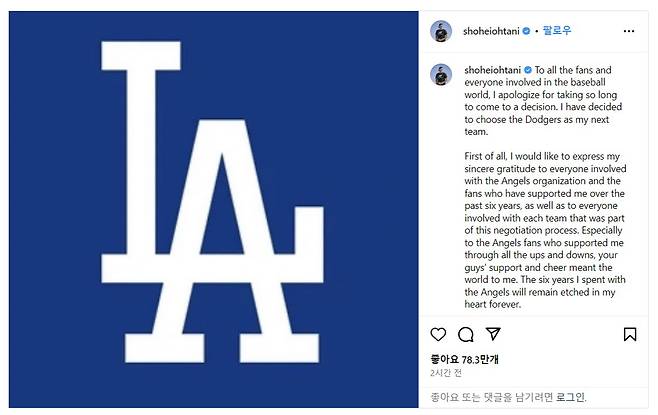Open the profile avatar in the post header
This screenshot has height=415, width=658.
click(441, 31)
